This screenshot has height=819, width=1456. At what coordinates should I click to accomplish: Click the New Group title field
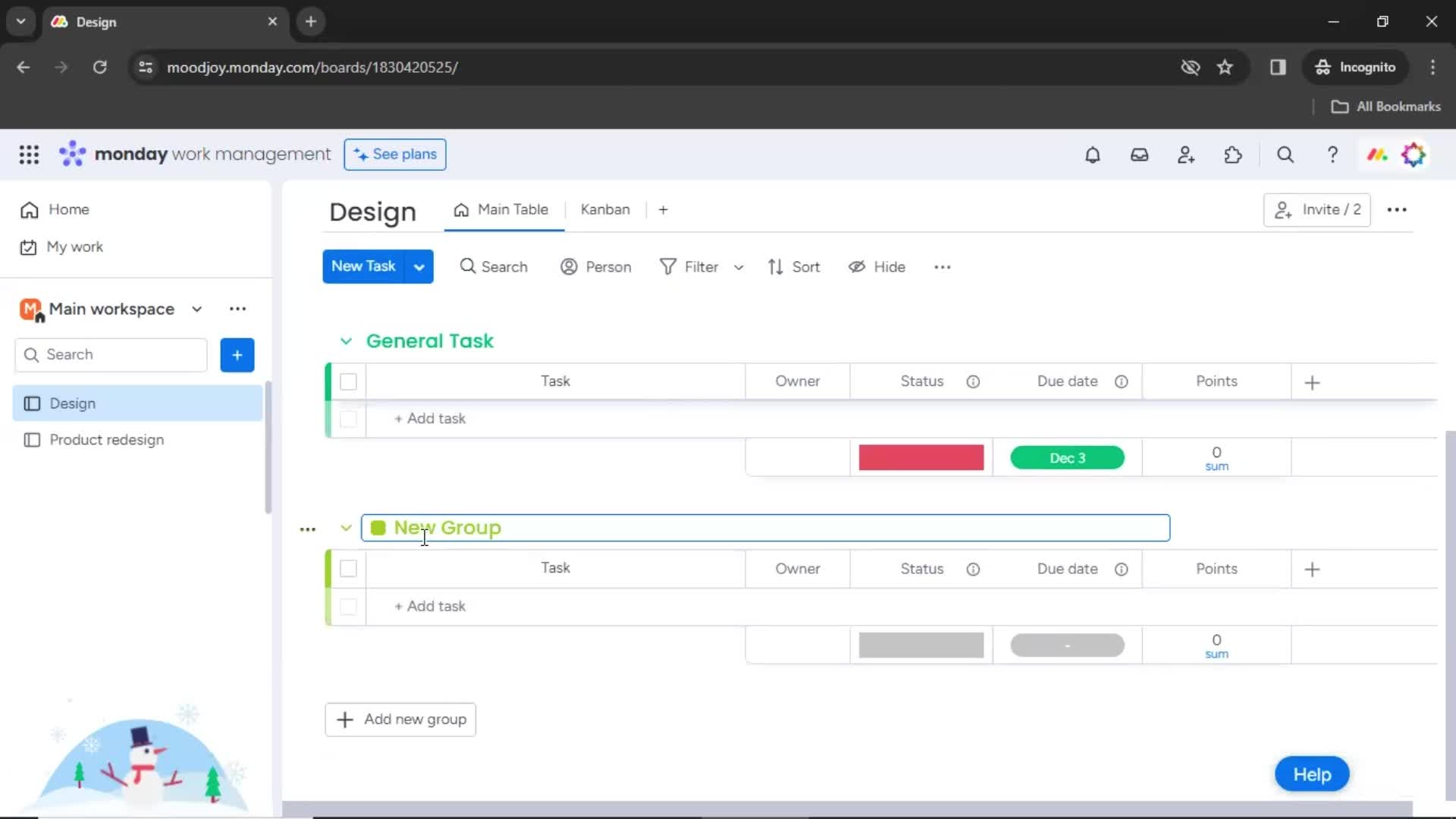point(765,528)
